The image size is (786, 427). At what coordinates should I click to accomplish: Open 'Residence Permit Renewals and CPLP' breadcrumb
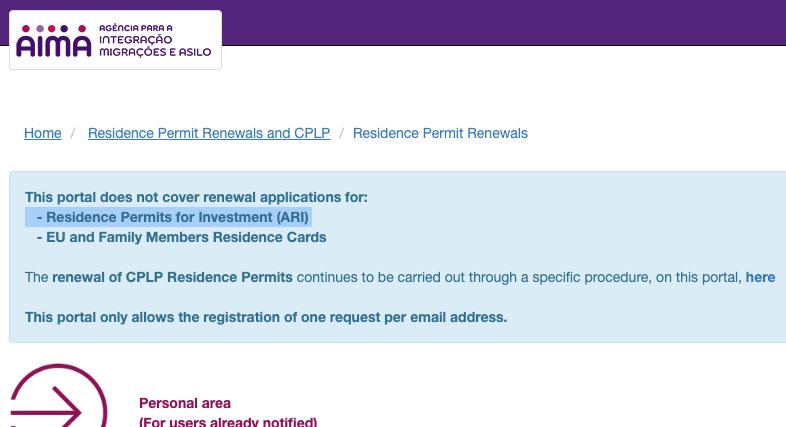(x=209, y=133)
